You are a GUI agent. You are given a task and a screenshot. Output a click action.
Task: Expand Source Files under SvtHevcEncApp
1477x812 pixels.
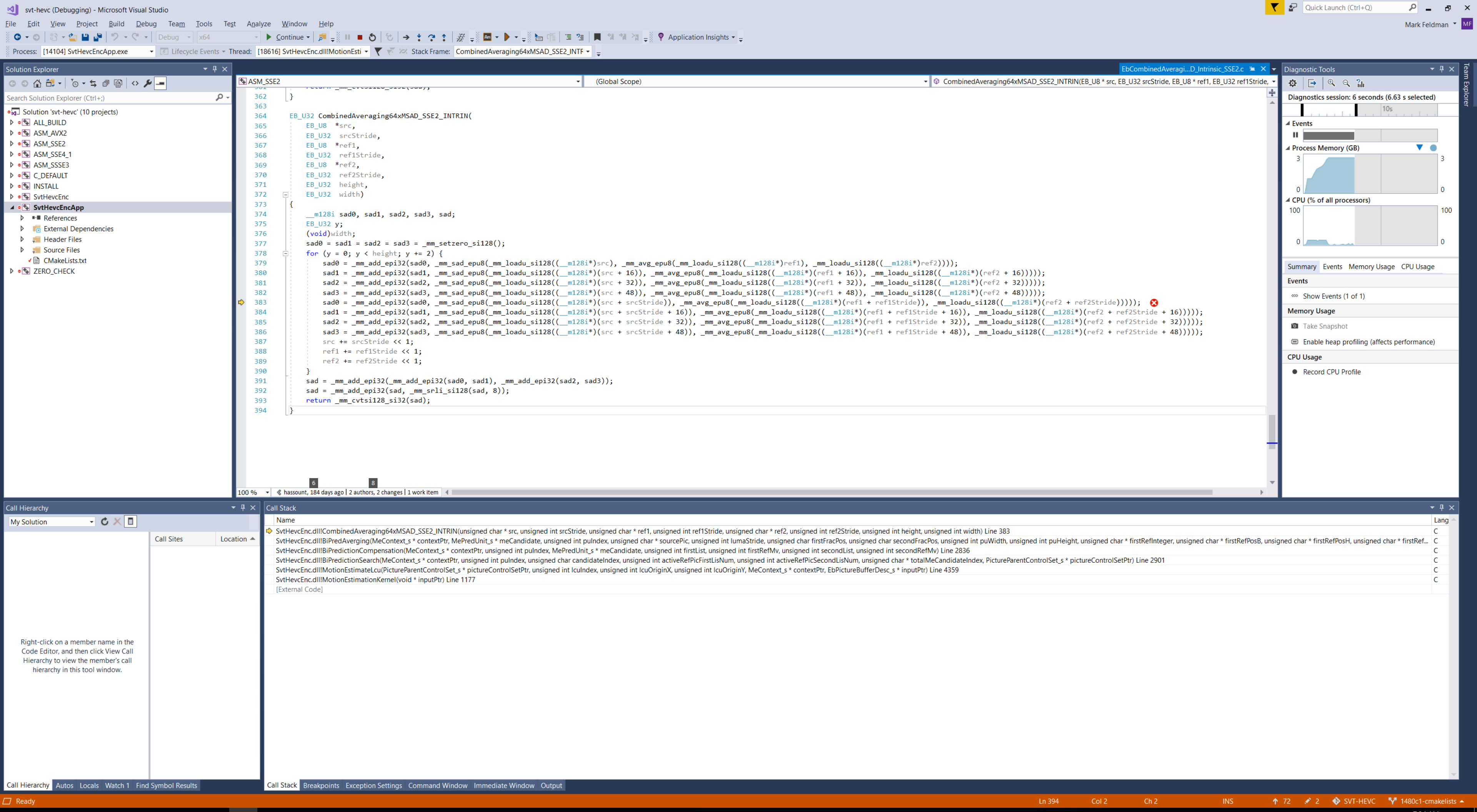pos(22,250)
